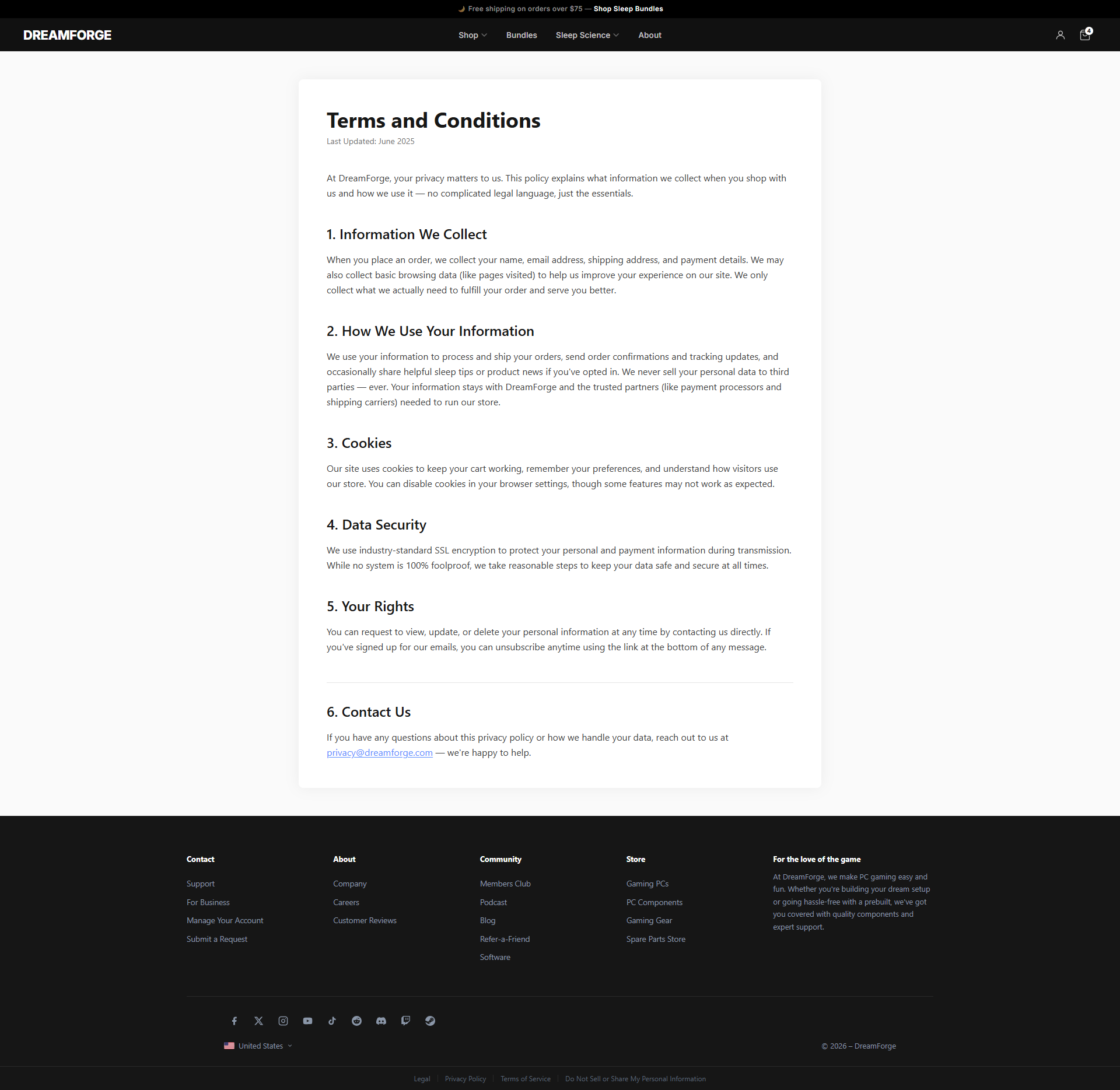Image resolution: width=1120 pixels, height=1090 pixels.
Task: Click the footer 'Contact' column heading
Action: [201, 859]
